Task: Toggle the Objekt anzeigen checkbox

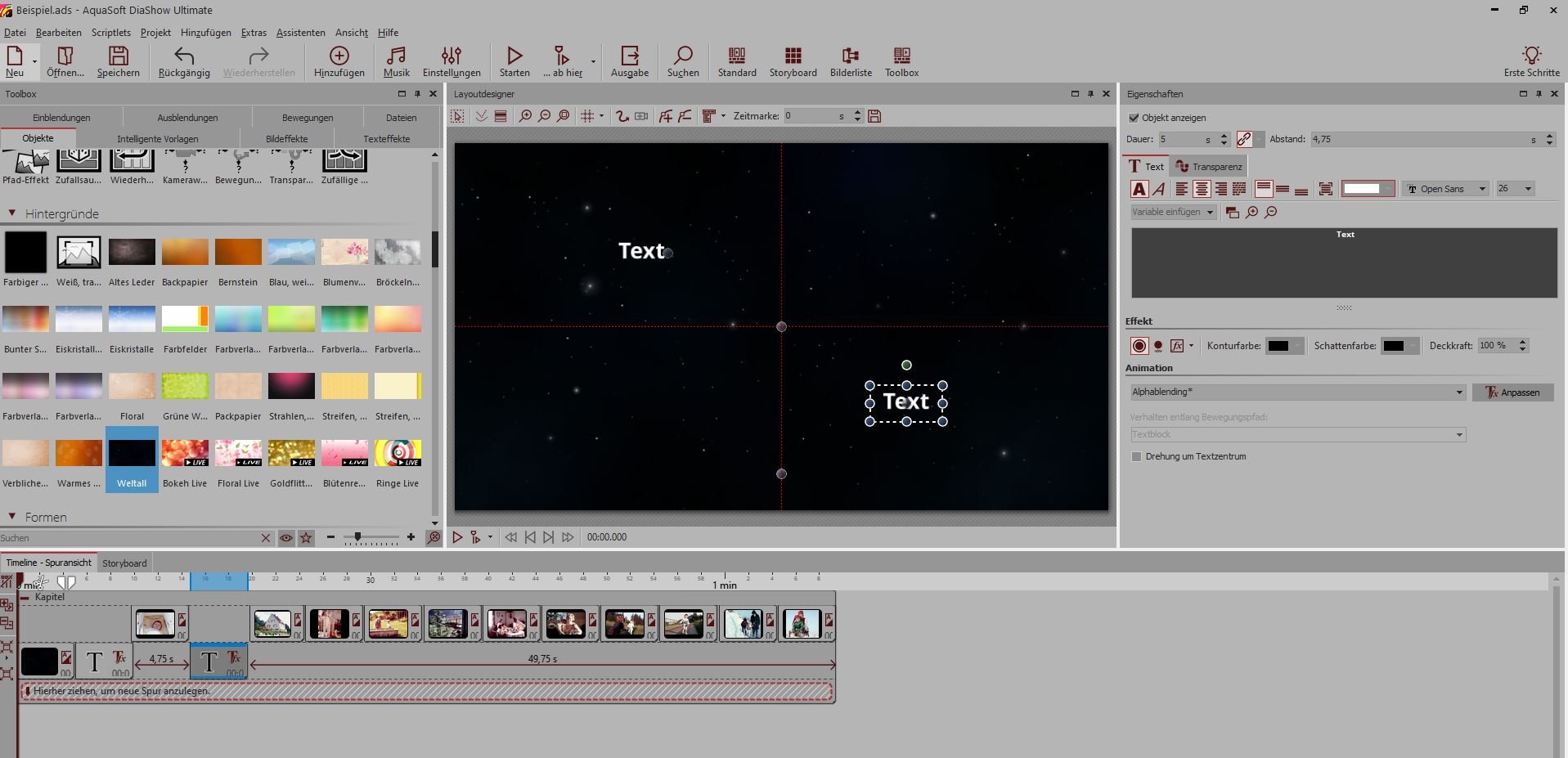Action: point(1134,118)
